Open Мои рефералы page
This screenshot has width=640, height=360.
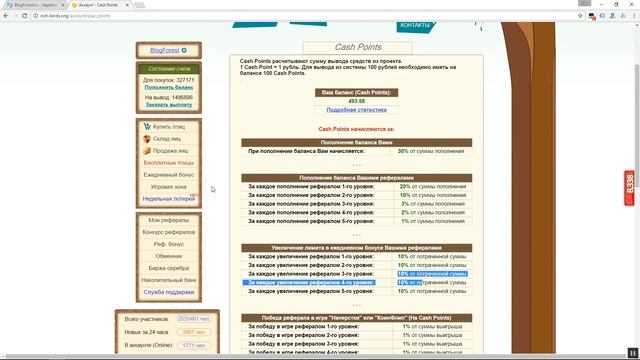point(169,220)
